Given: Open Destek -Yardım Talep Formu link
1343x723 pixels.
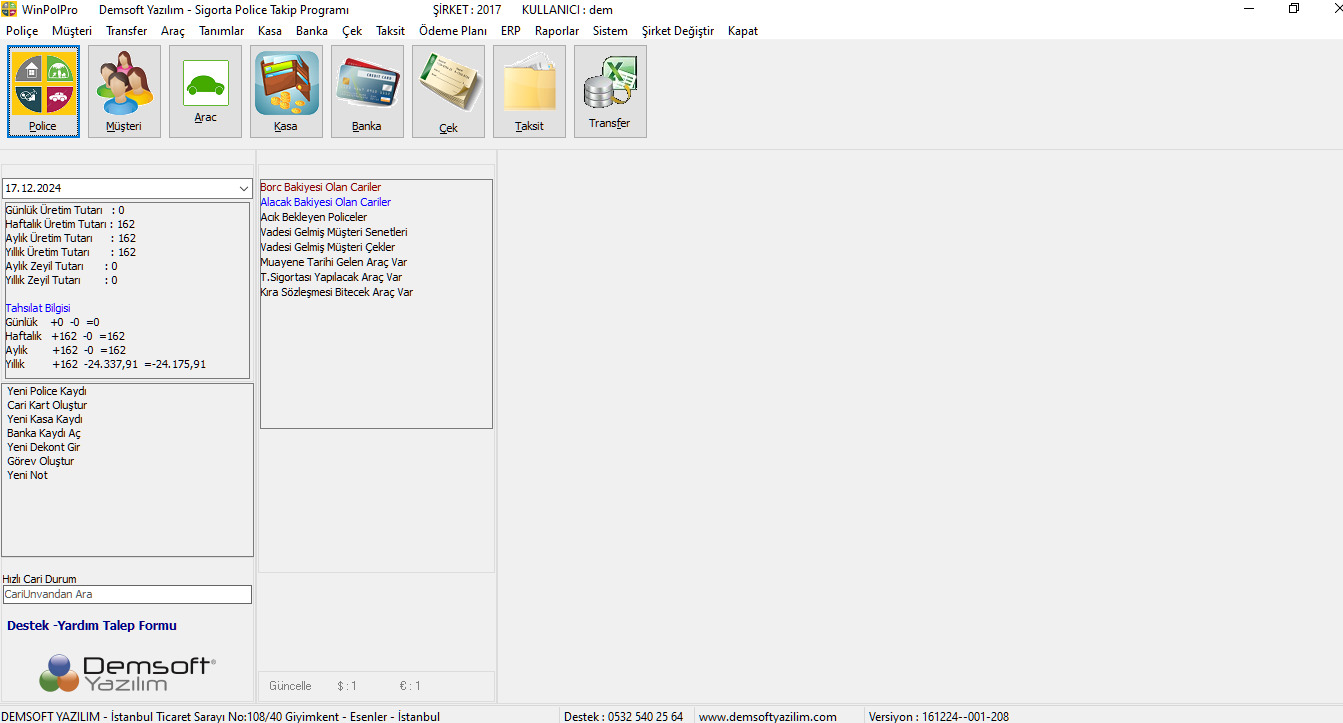Looking at the screenshot, I should click(x=92, y=626).
